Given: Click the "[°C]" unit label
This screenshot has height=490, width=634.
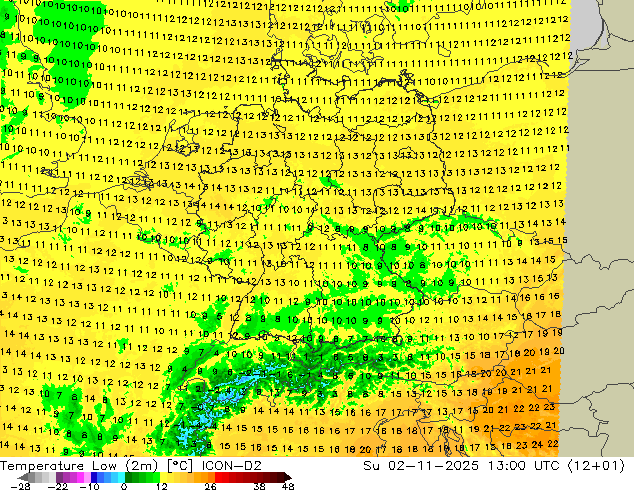Looking at the screenshot, I should pos(180,466).
